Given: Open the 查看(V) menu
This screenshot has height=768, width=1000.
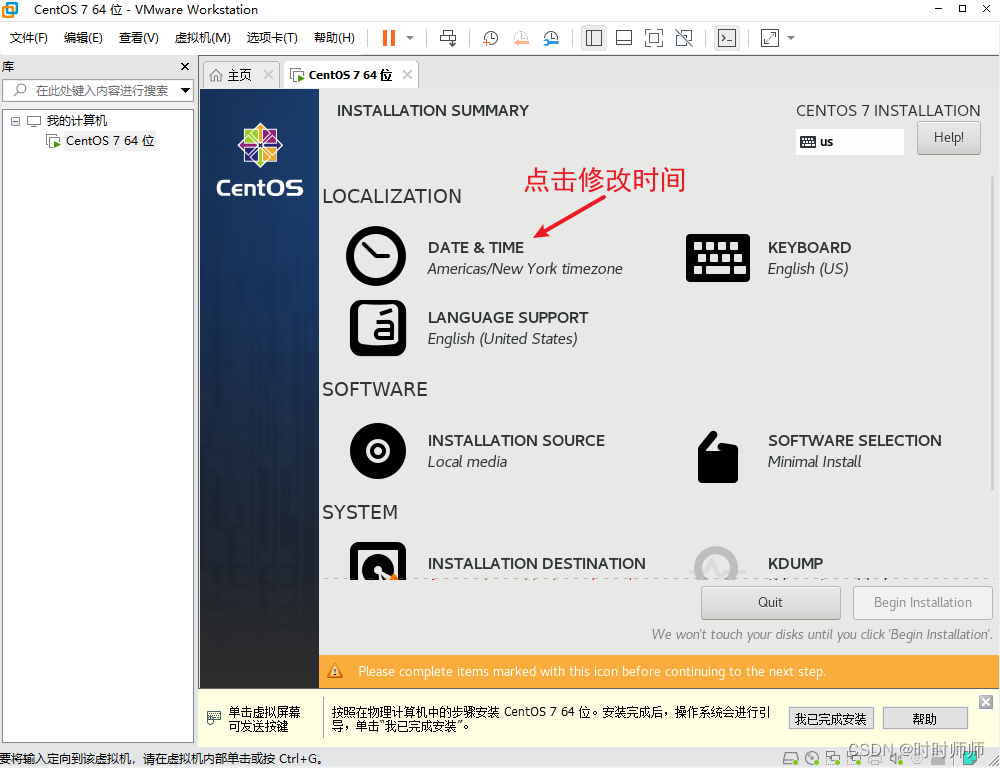Looking at the screenshot, I should [x=138, y=38].
